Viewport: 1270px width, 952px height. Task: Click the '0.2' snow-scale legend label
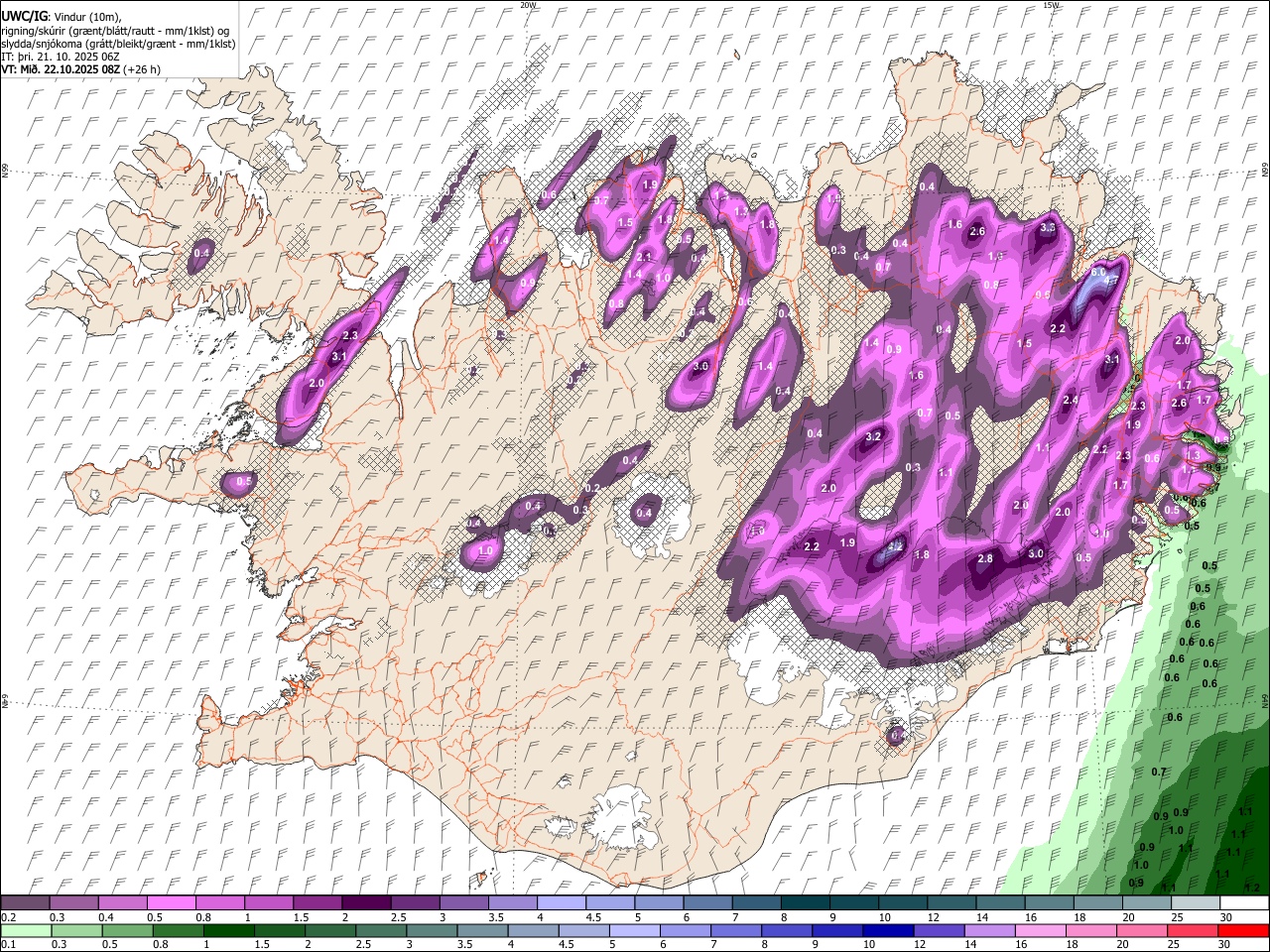point(8,917)
